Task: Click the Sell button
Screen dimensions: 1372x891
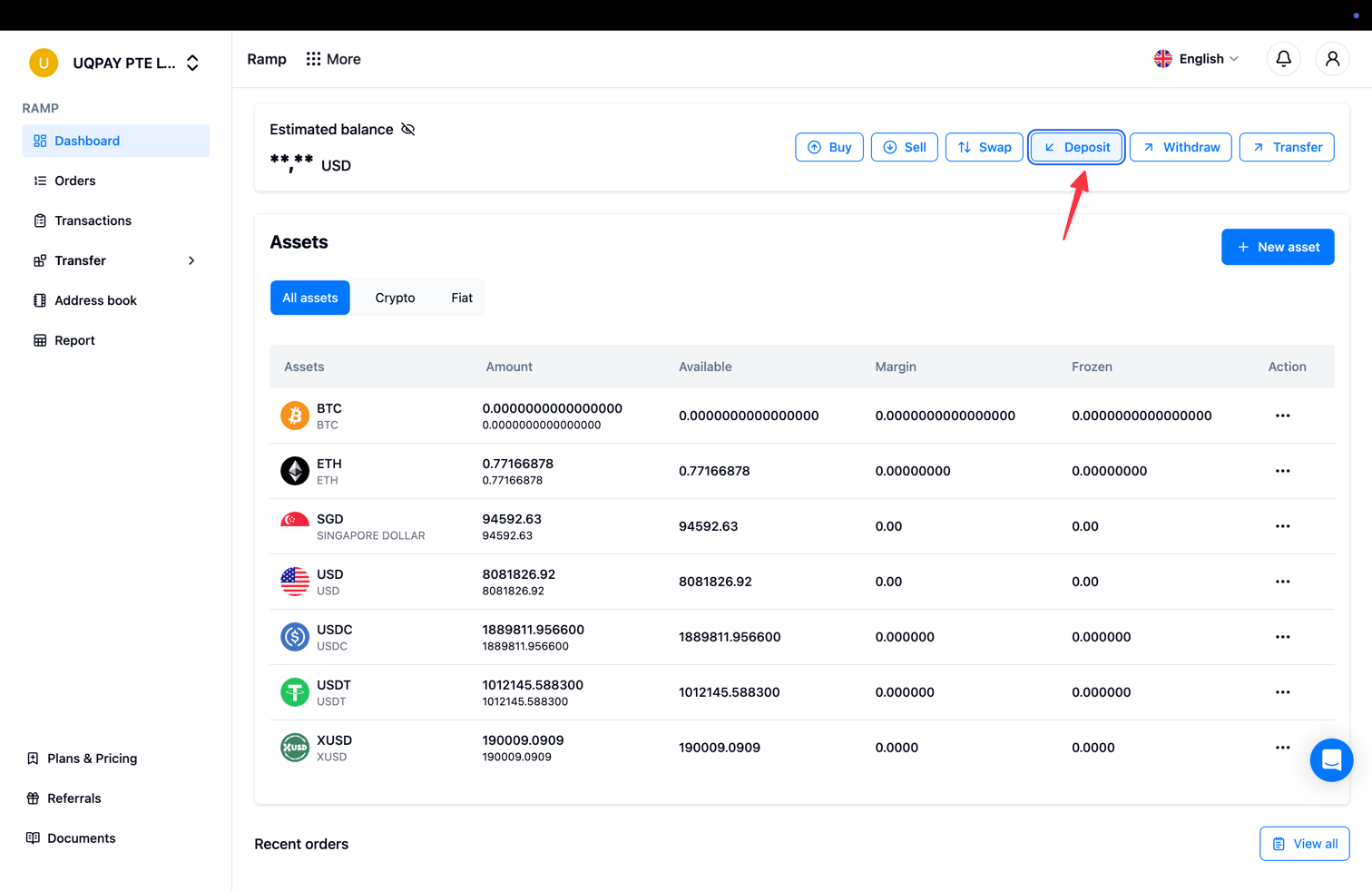Action: pos(905,147)
